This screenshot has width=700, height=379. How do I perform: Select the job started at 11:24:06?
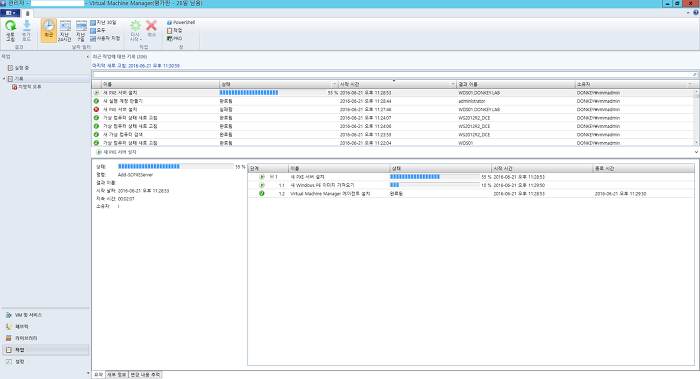point(392,126)
